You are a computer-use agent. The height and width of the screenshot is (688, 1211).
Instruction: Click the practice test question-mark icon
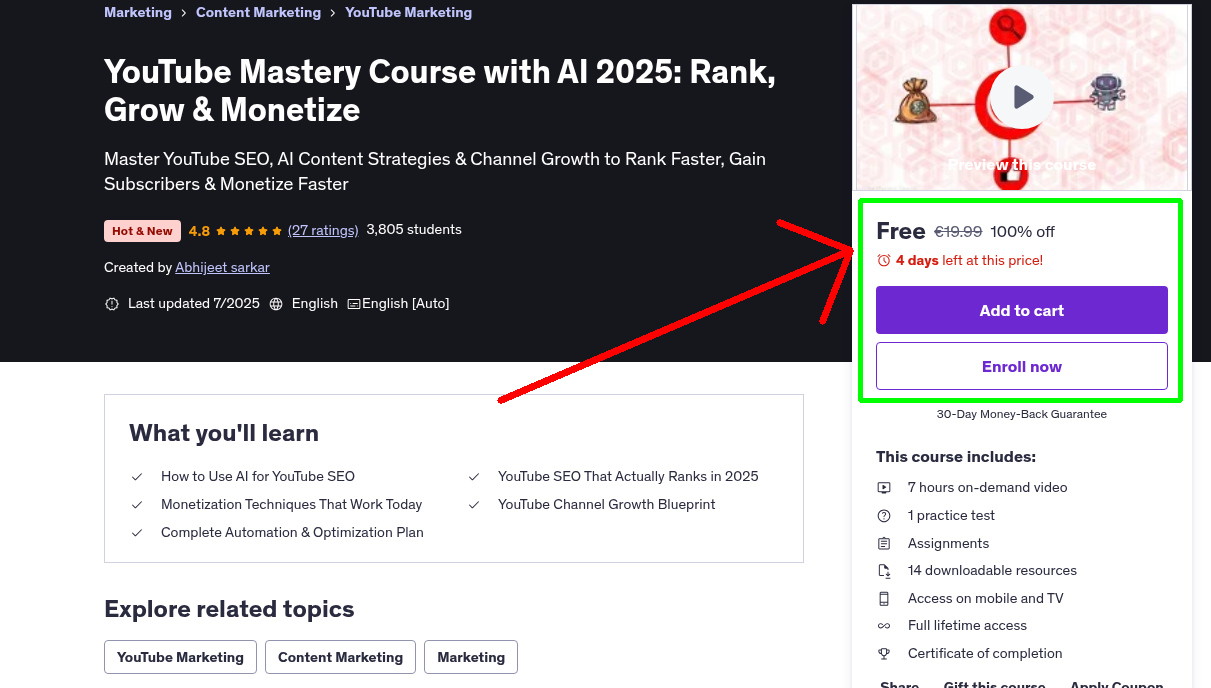884,516
